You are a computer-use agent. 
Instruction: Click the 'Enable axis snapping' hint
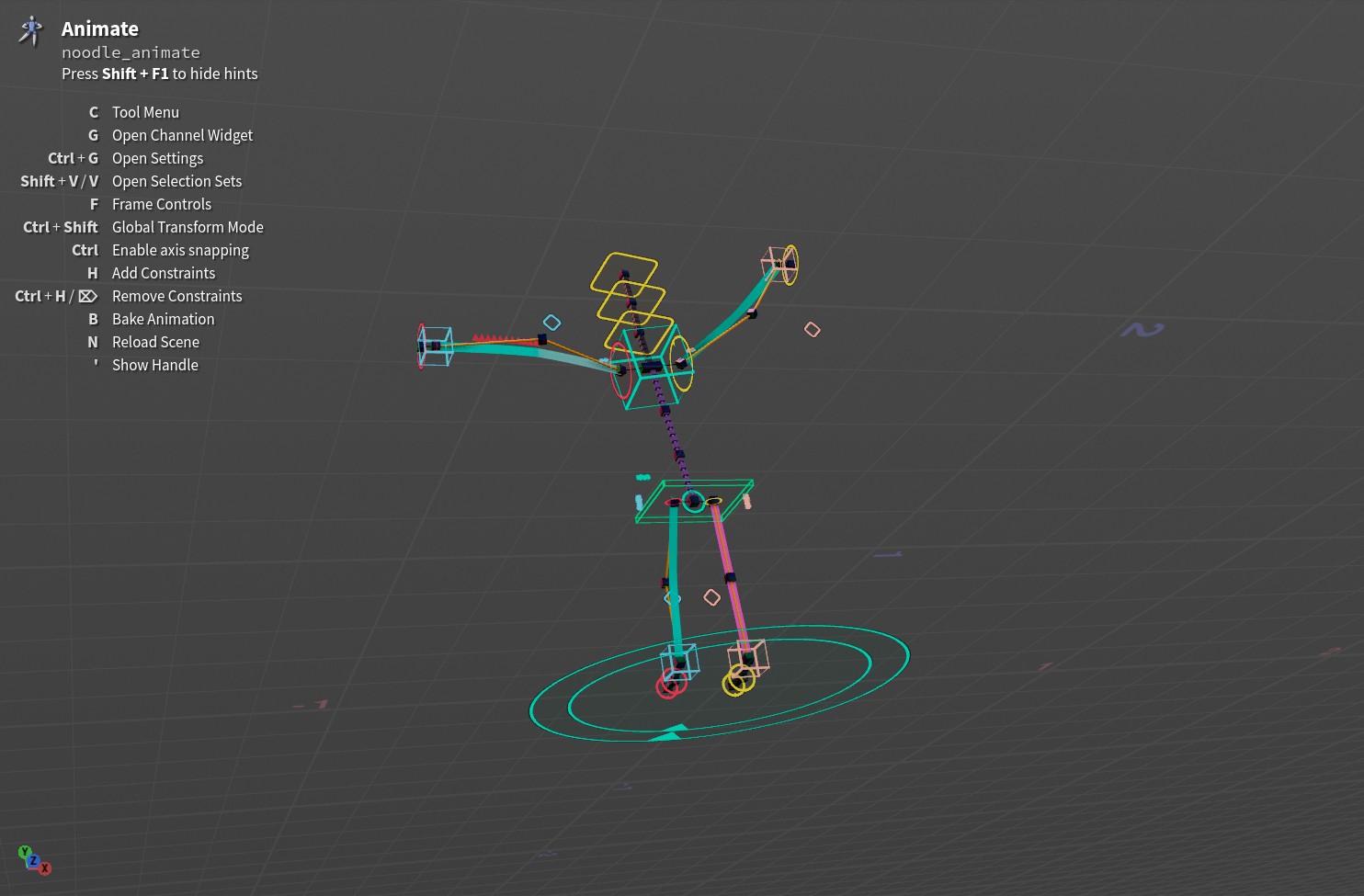[x=180, y=250]
